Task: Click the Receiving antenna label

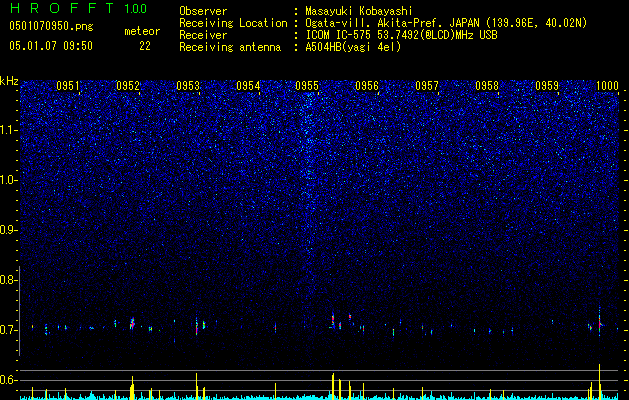Action: pyautogui.click(x=230, y=47)
